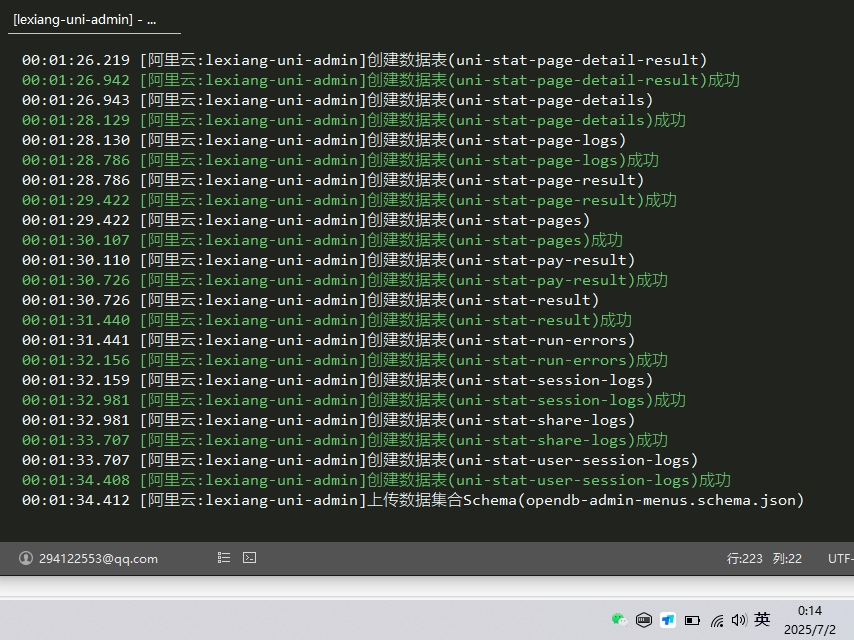The height and width of the screenshot is (640, 854).
Task: Click the uni-stat-session-logs 成功 green line
Action: pyautogui.click(x=353, y=400)
